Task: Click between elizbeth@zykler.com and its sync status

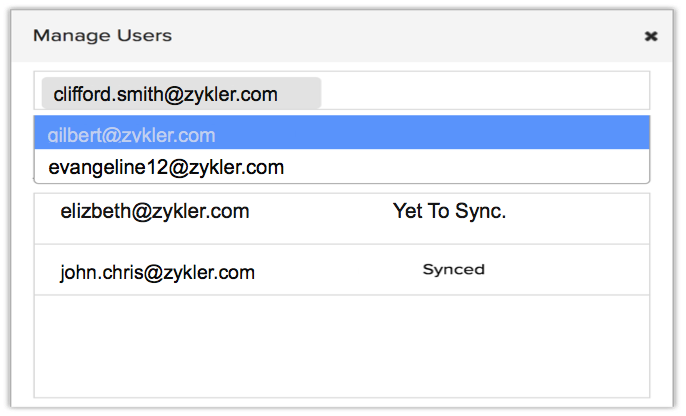Action: (x=320, y=211)
